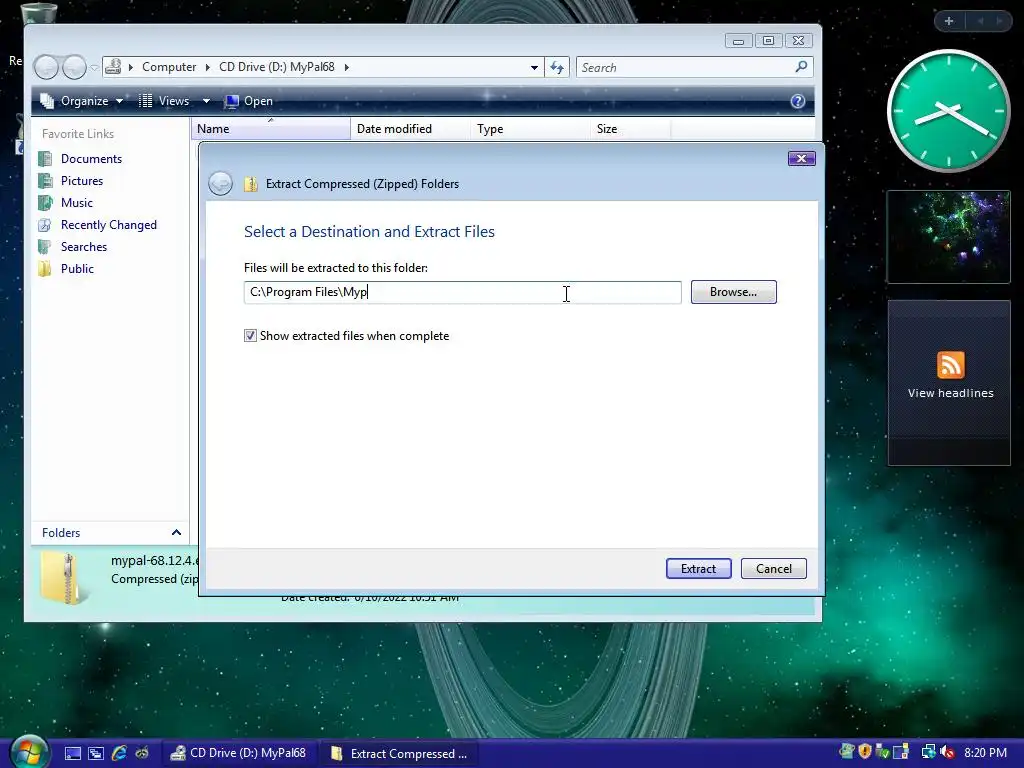Screen dimensions: 1024x768
Task: Sort by Name column header
Action: coord(270,129)
